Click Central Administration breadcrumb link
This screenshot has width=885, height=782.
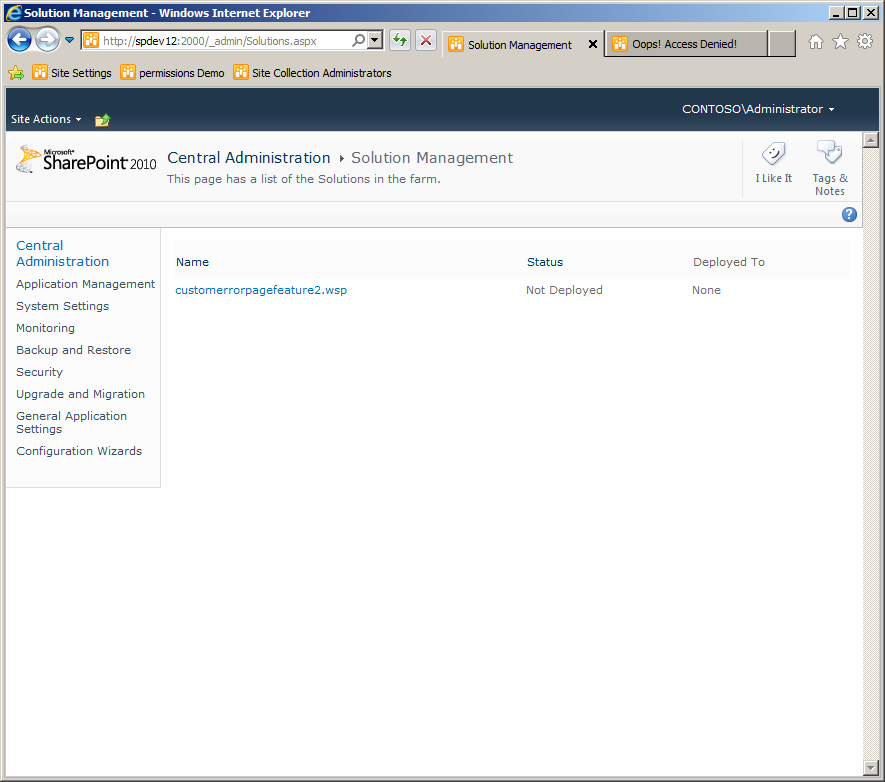[249, 158]
